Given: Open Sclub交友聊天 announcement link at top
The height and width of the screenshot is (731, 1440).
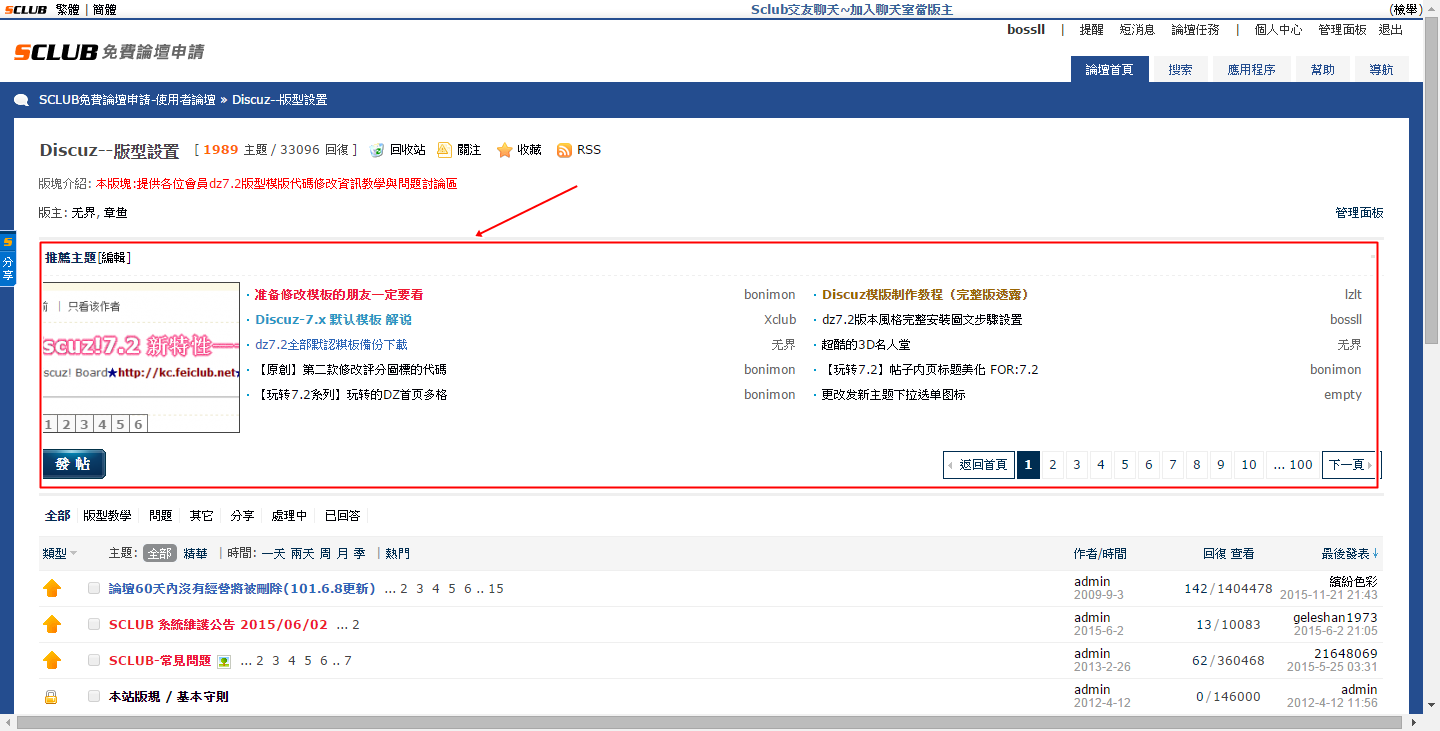Looking at the screenshot, I should tap(852, 9).
